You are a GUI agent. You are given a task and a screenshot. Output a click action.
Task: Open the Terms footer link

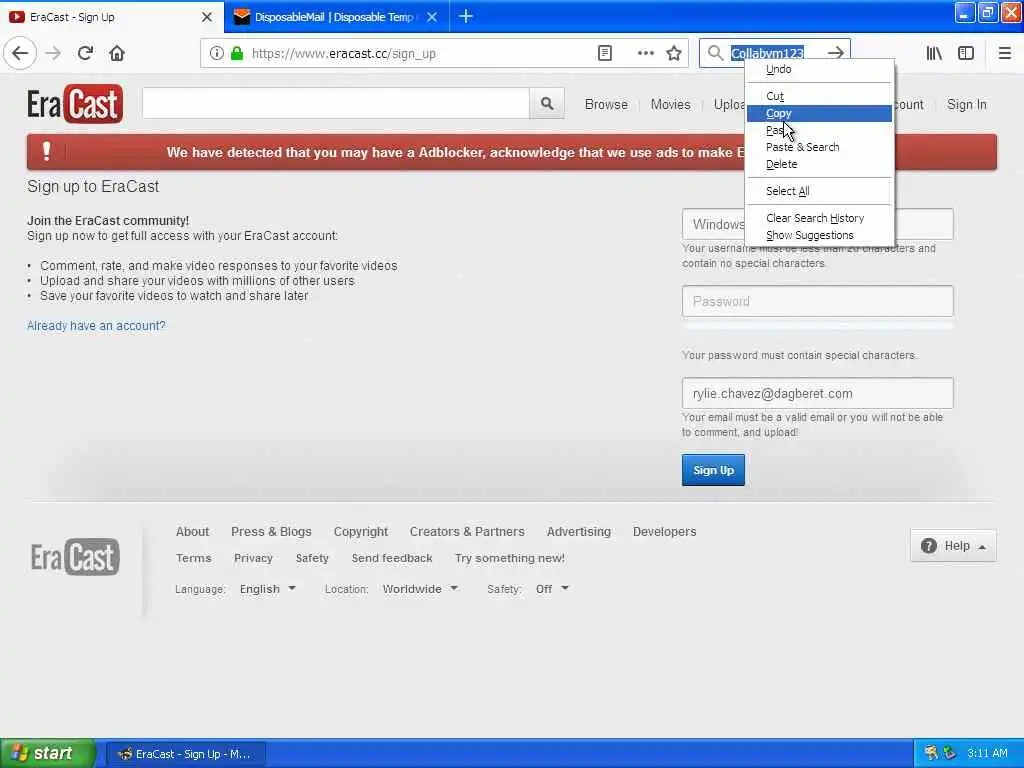click(x=193, y=558)
